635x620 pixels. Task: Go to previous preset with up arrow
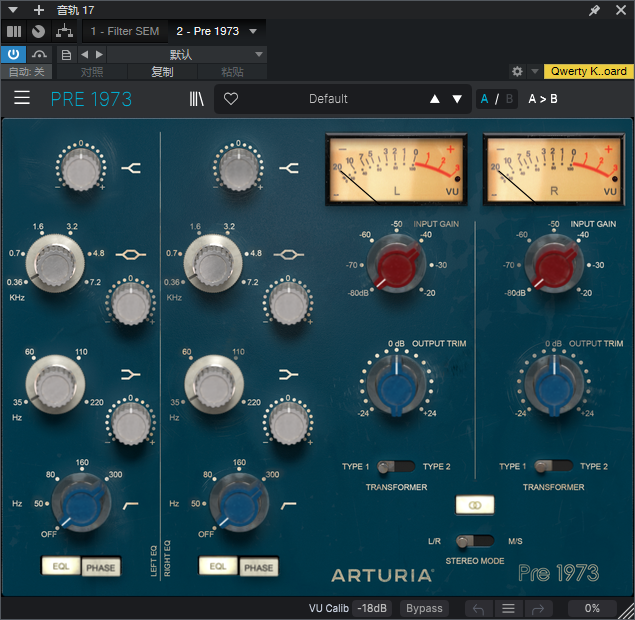(x=435, y=99)
